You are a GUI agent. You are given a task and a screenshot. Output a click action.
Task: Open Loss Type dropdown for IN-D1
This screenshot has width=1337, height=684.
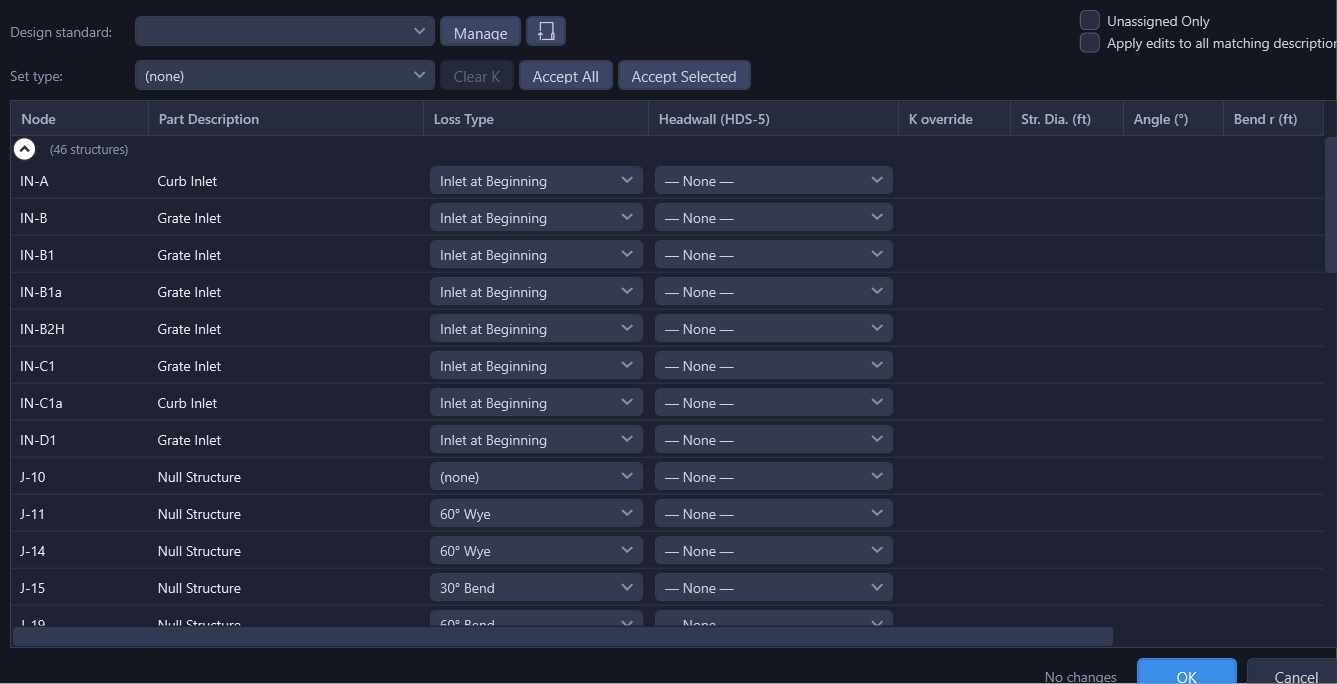point(536,440)
